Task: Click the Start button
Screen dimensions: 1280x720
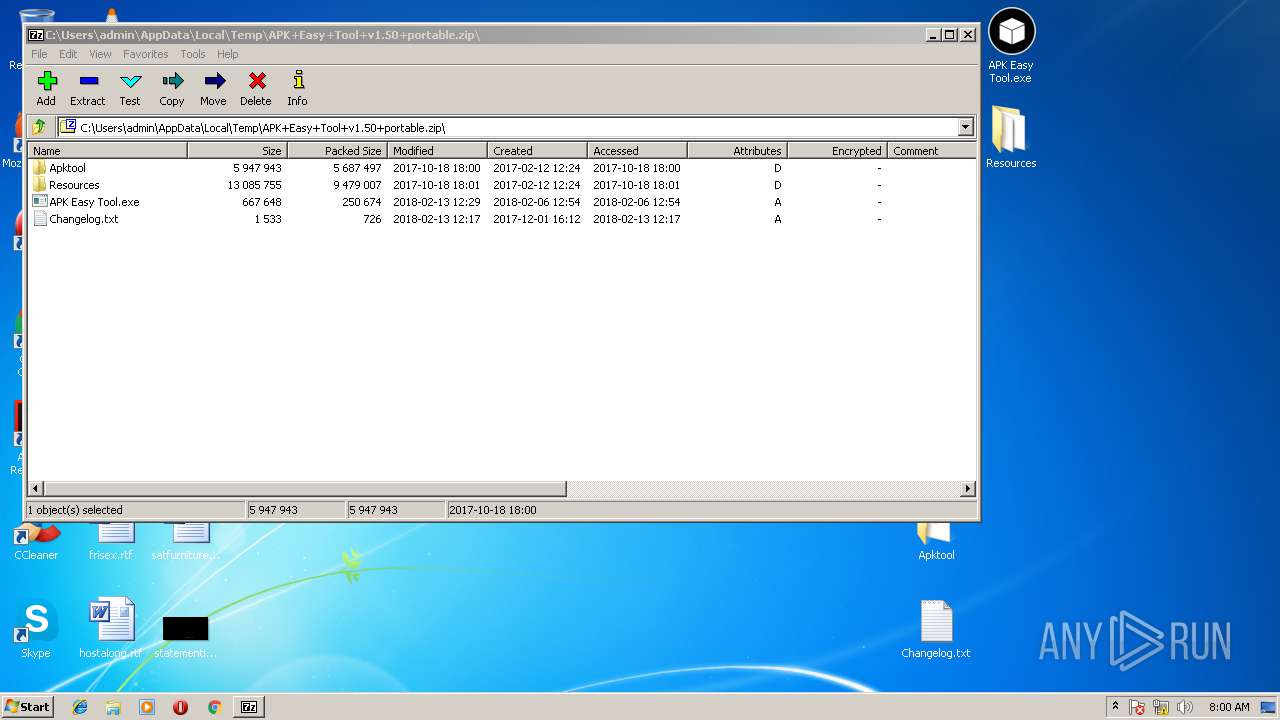Action: (28, 706)
